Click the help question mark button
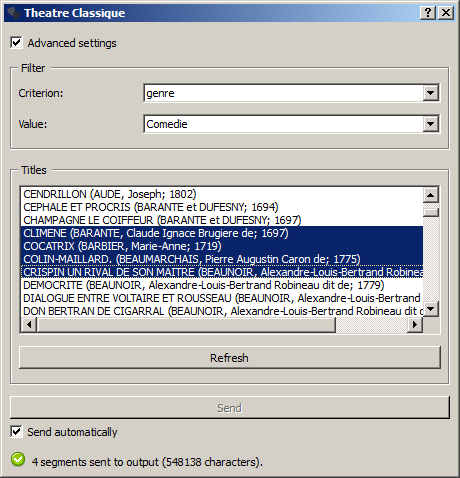The height and width of the screenshot is (478, 460). pos(428,13)
